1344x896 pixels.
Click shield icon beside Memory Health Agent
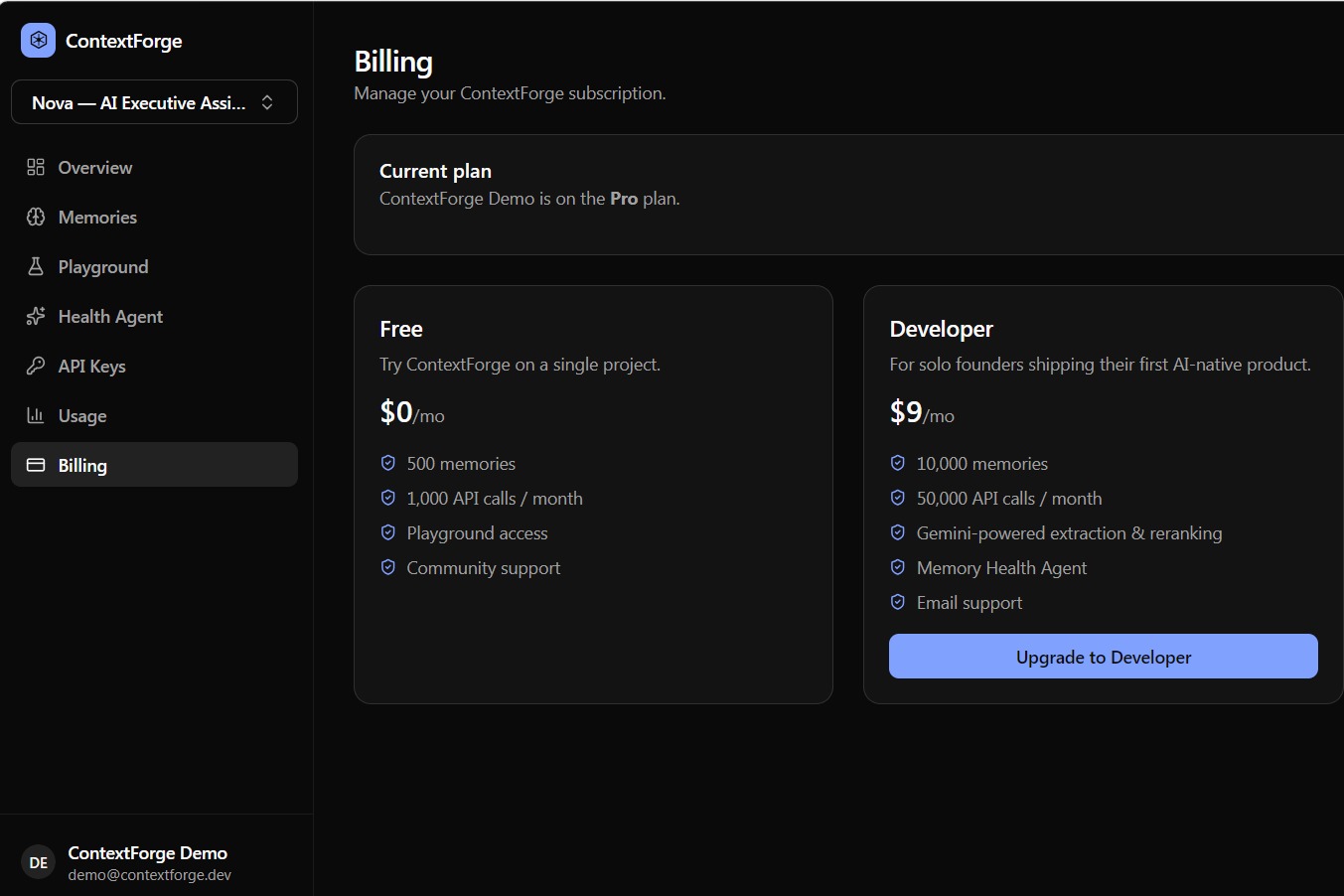pos(898,567)
